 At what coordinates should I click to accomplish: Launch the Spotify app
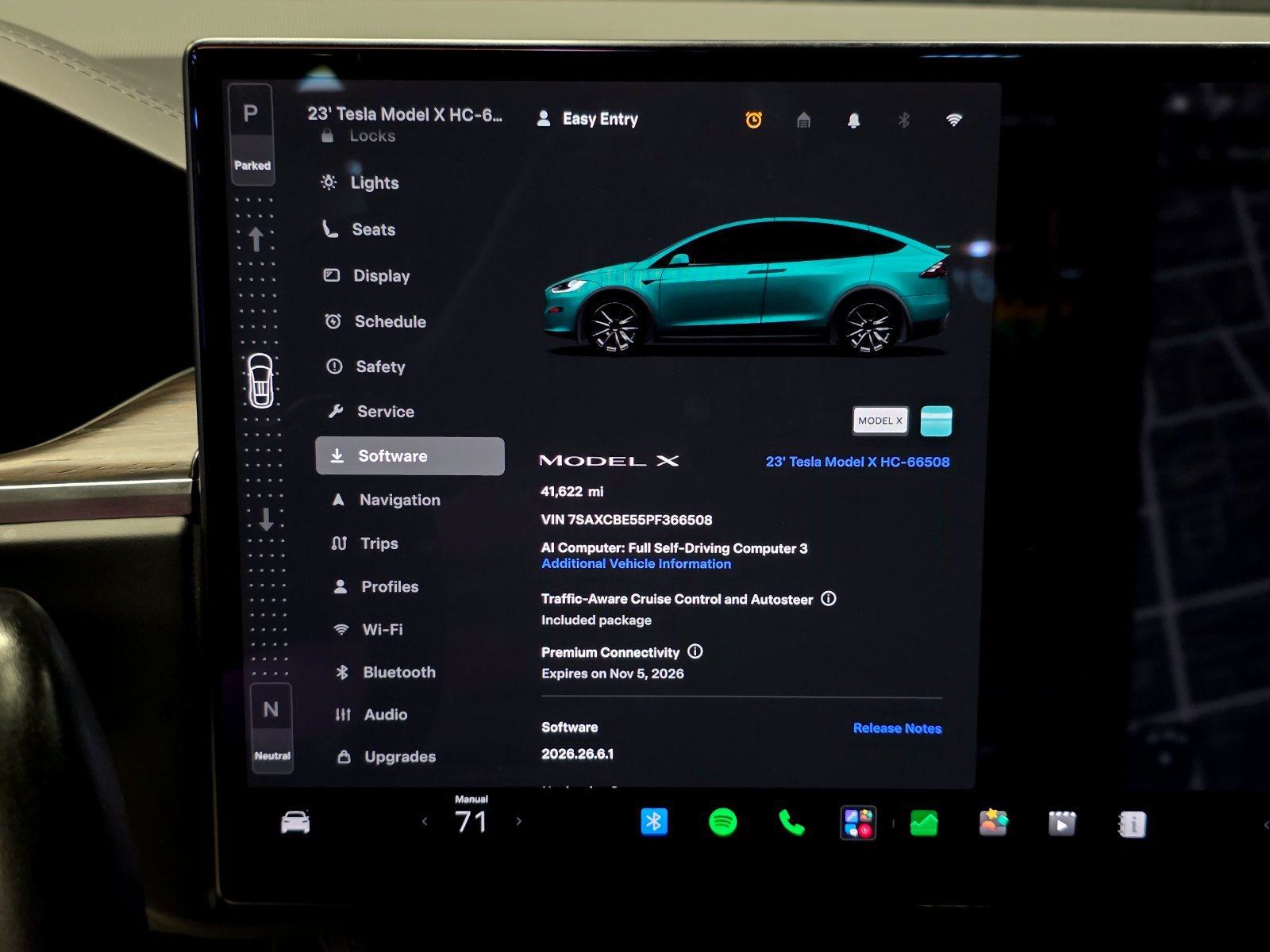(722, 823)
